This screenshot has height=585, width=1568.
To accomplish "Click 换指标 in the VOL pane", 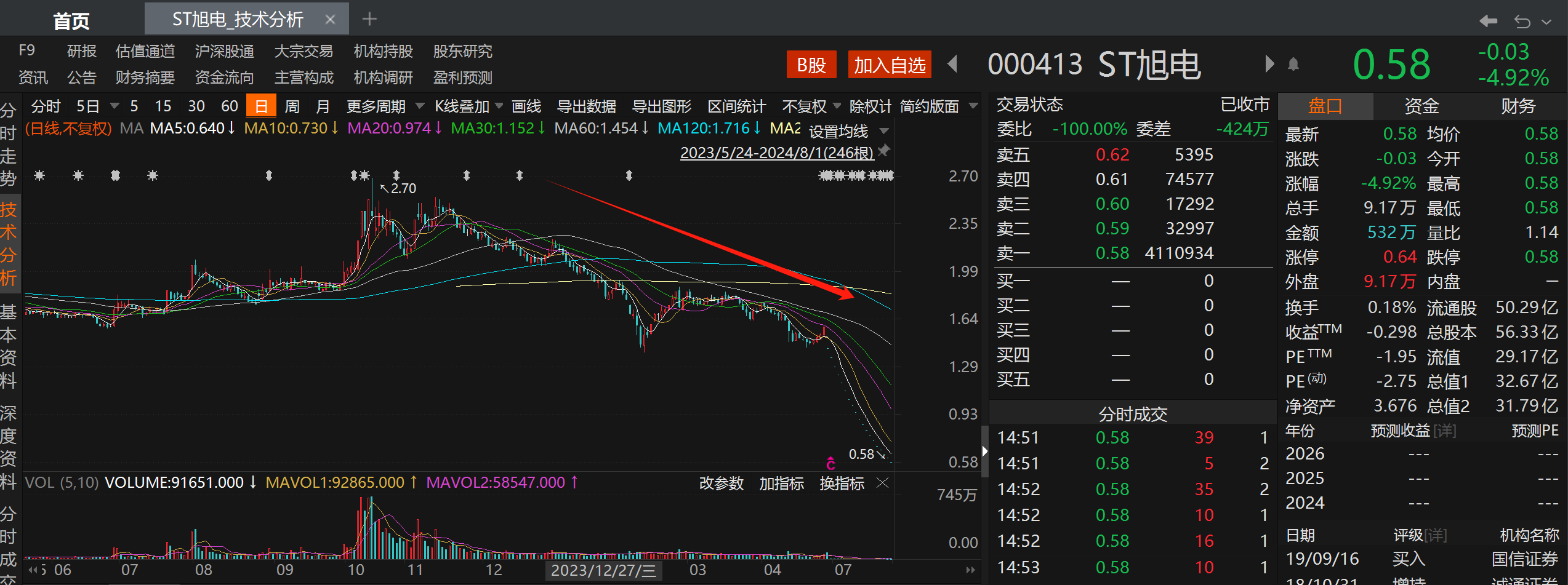I will pos(842,484).
